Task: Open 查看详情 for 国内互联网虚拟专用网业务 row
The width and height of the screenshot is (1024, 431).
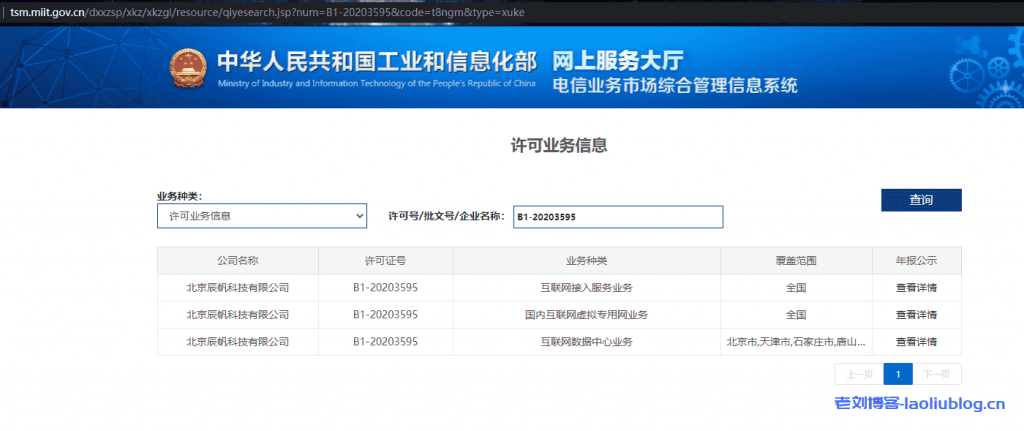Action: [916, 314]
